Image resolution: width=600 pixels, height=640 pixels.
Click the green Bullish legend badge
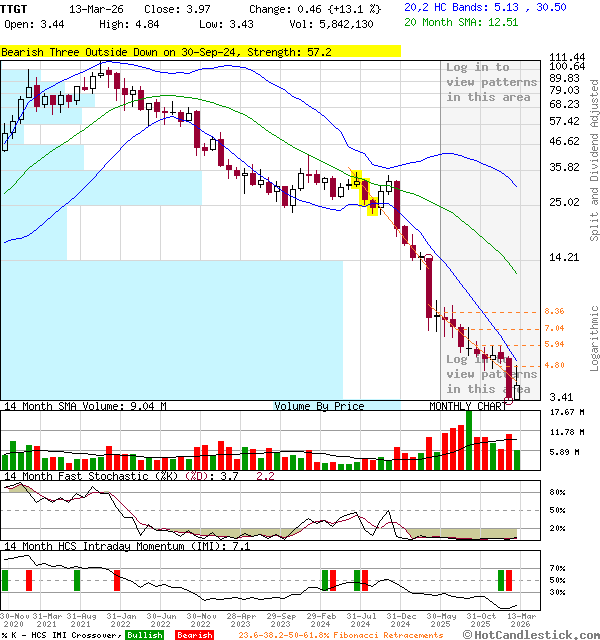pyautogui.click(x=145, y=634)
